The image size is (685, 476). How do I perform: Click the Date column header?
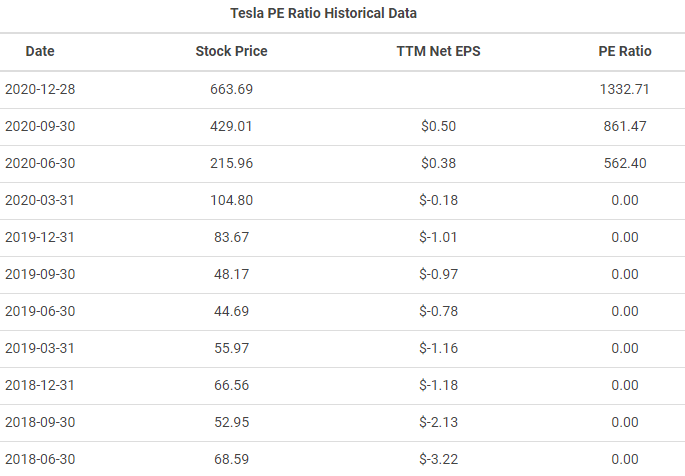40,51
